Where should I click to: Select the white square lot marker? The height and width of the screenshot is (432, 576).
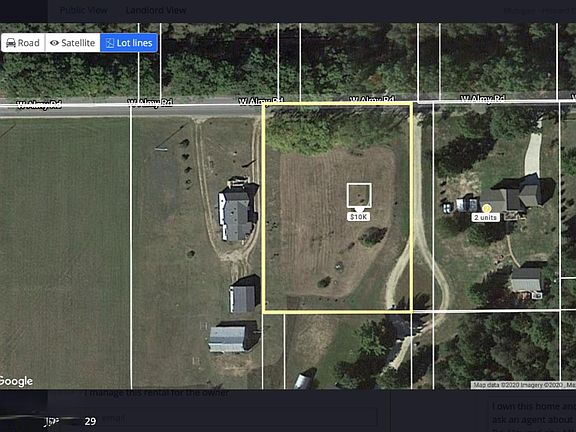359,195
